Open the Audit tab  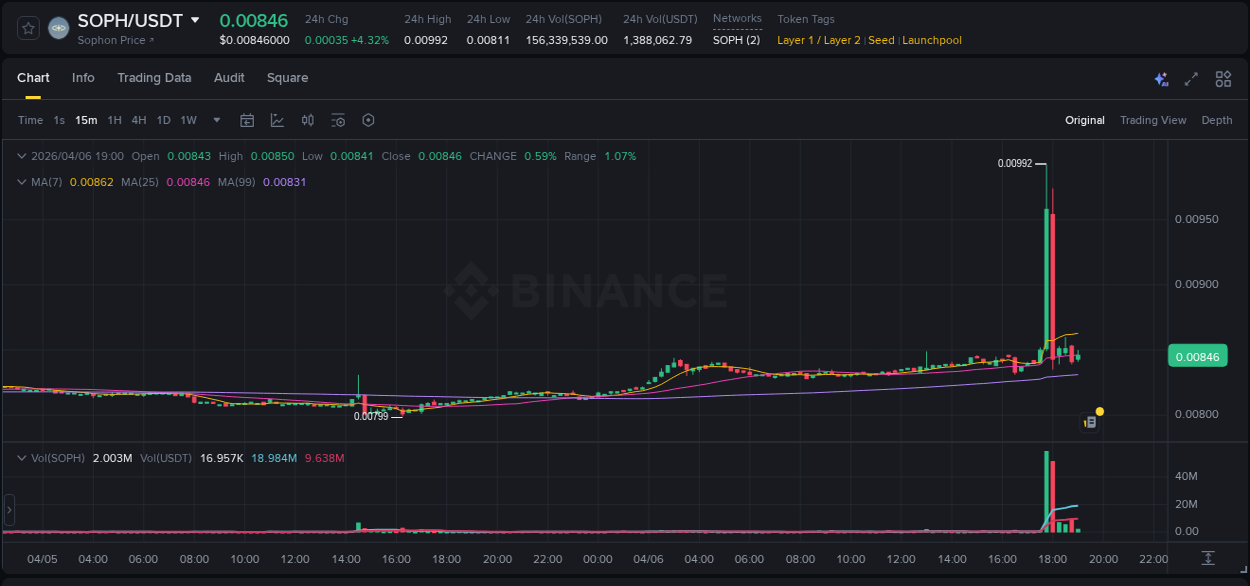229,78
